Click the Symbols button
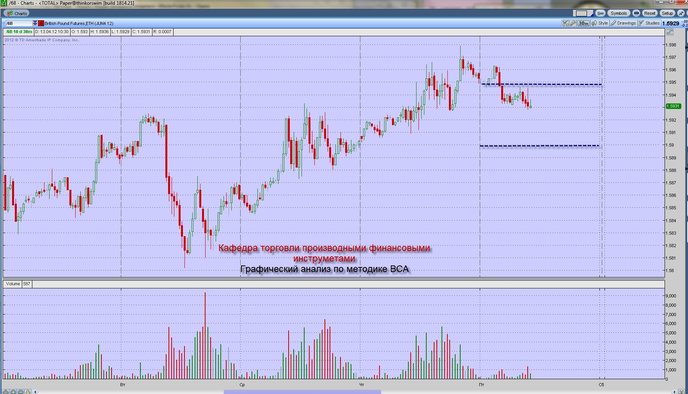688x394 pixels. point(619,13)
